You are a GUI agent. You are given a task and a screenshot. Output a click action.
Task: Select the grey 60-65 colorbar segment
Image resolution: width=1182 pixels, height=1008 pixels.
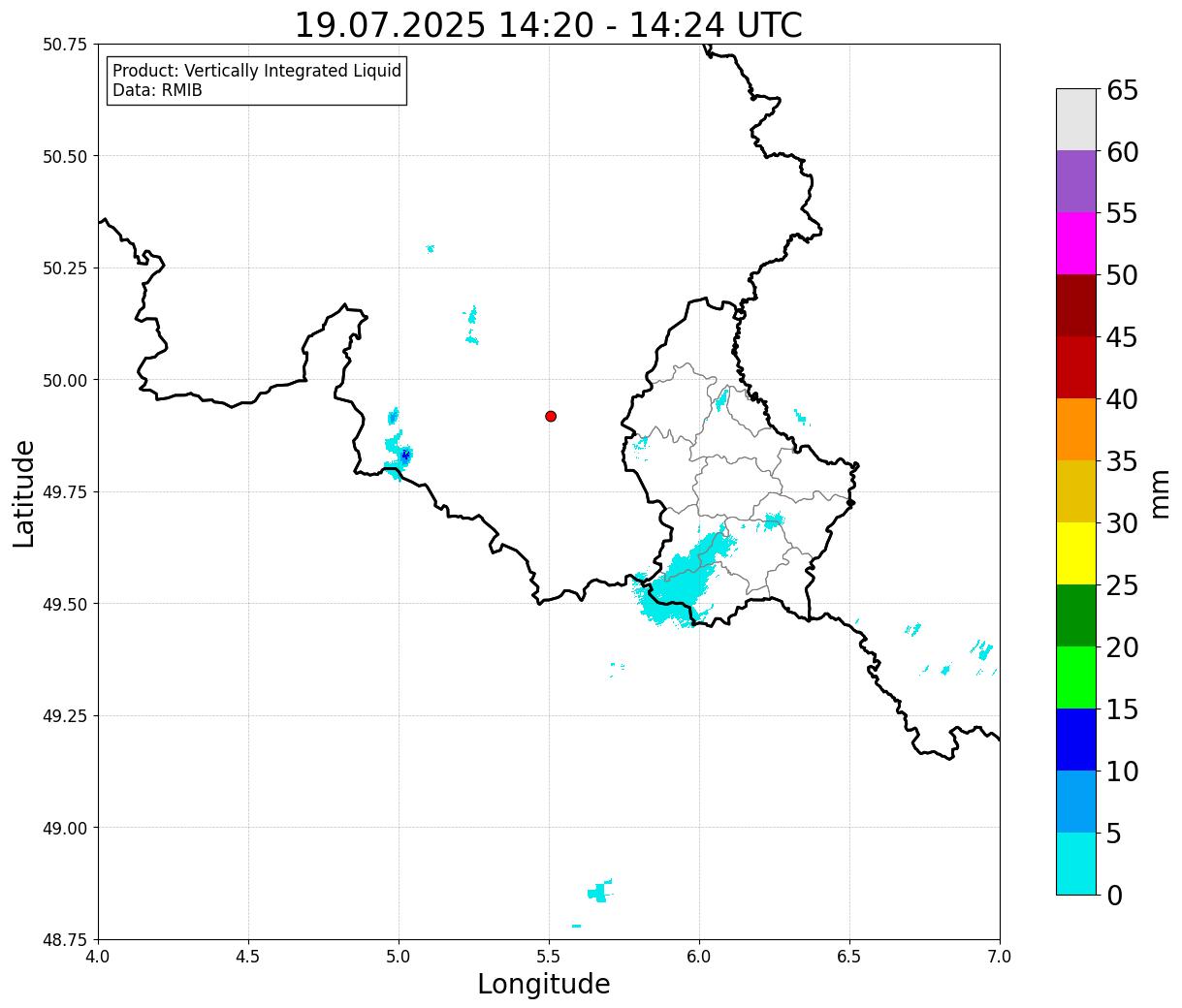coord(1076,119)
